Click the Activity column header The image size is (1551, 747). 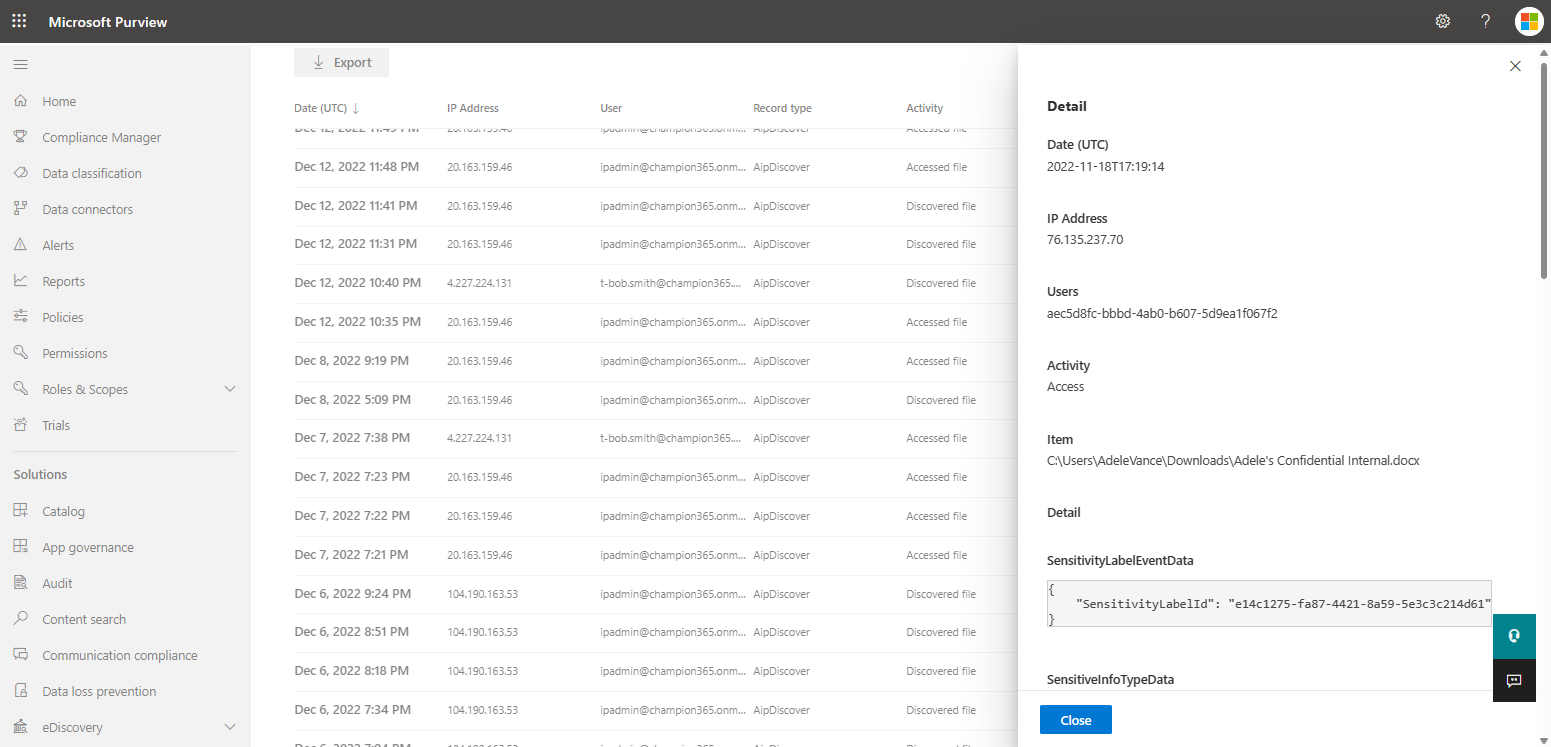click(x=925, y=108)
